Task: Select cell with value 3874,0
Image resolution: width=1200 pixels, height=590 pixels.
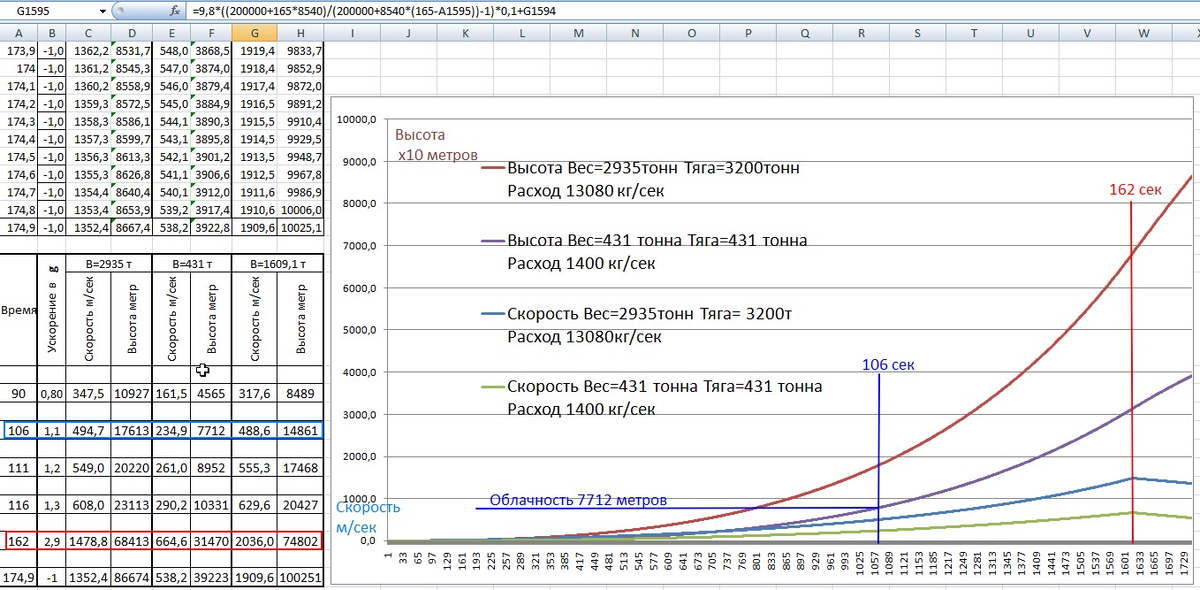Action: click(x=211, y=68)
